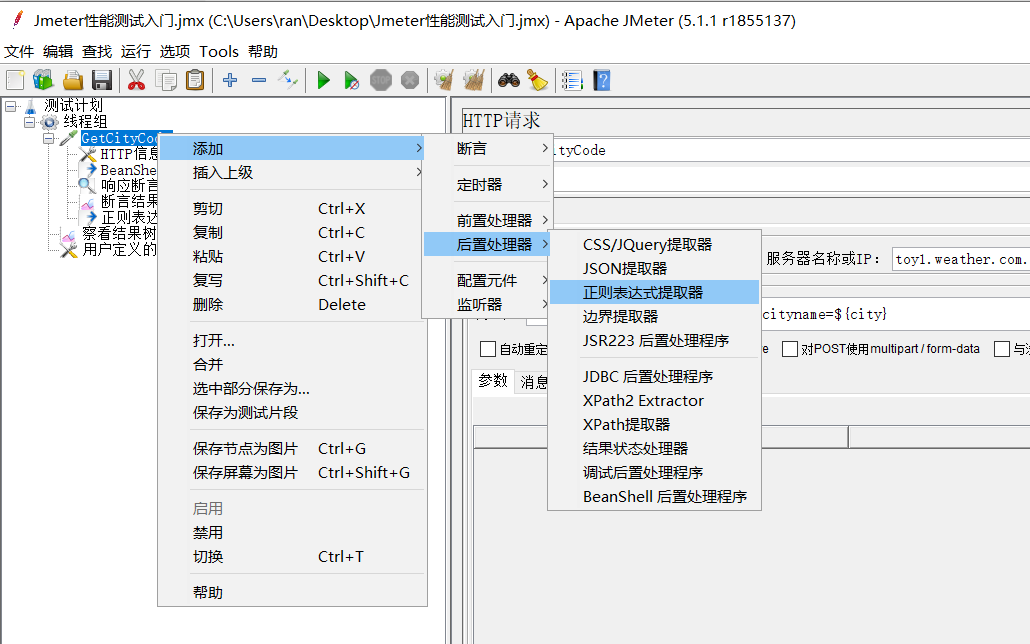
Task: Open the Help question mark icon
Action: click(602, 80)
